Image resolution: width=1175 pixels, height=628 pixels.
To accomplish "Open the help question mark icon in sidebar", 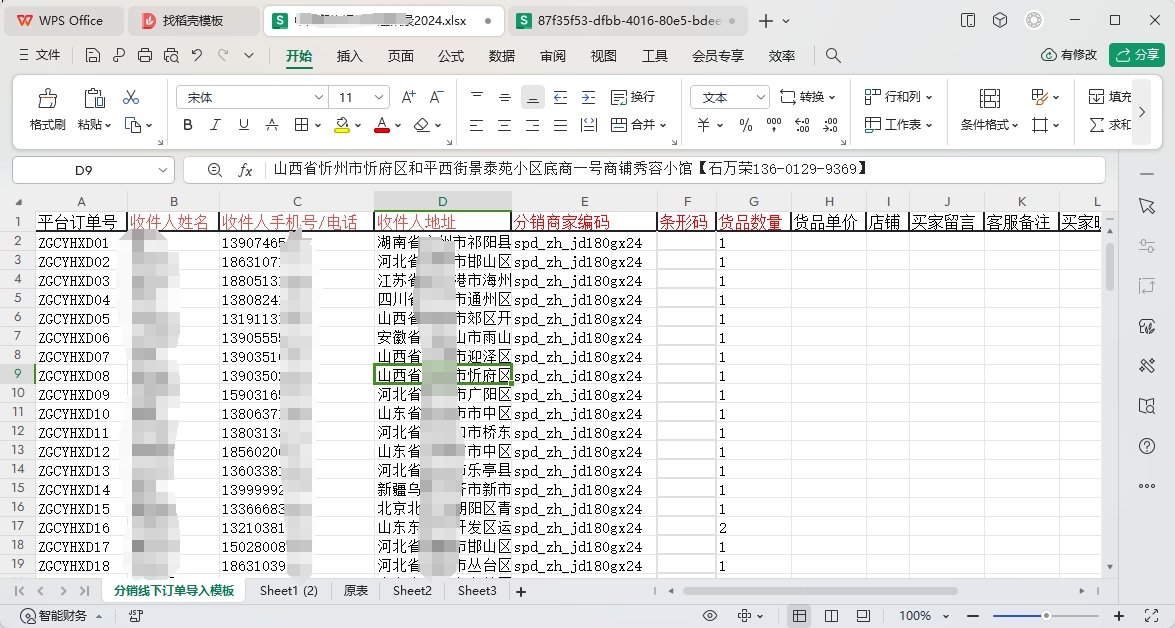I will [1147, 446].
